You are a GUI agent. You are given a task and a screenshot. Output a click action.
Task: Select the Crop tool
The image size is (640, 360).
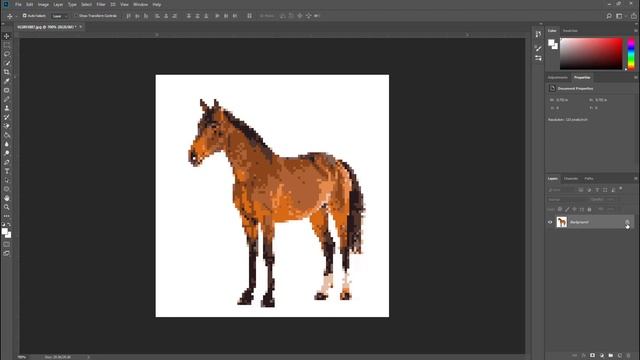click(x=7, y=72)
